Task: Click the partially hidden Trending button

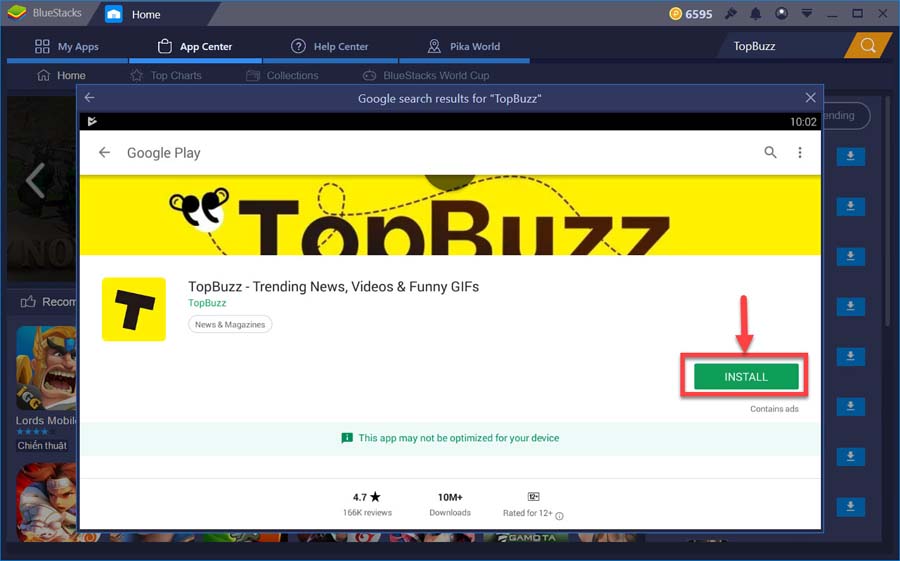Action: coord(847,115)
